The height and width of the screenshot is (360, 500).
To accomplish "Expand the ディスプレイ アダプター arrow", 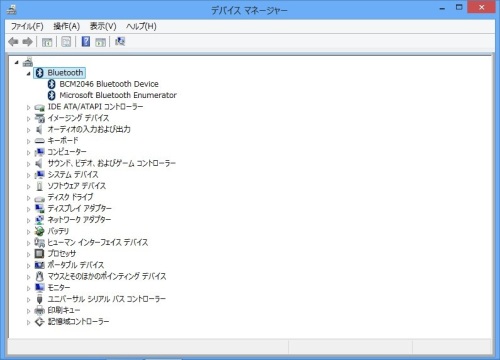I will [x=28, y=209].
